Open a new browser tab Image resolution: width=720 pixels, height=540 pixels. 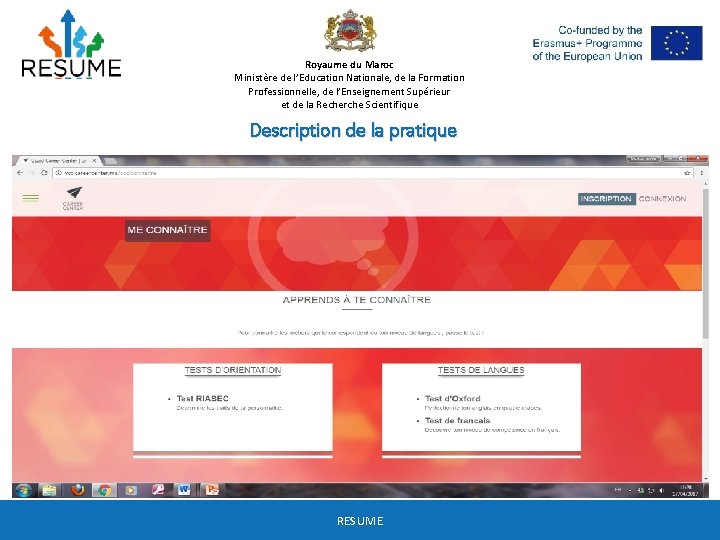coord(110,161)
